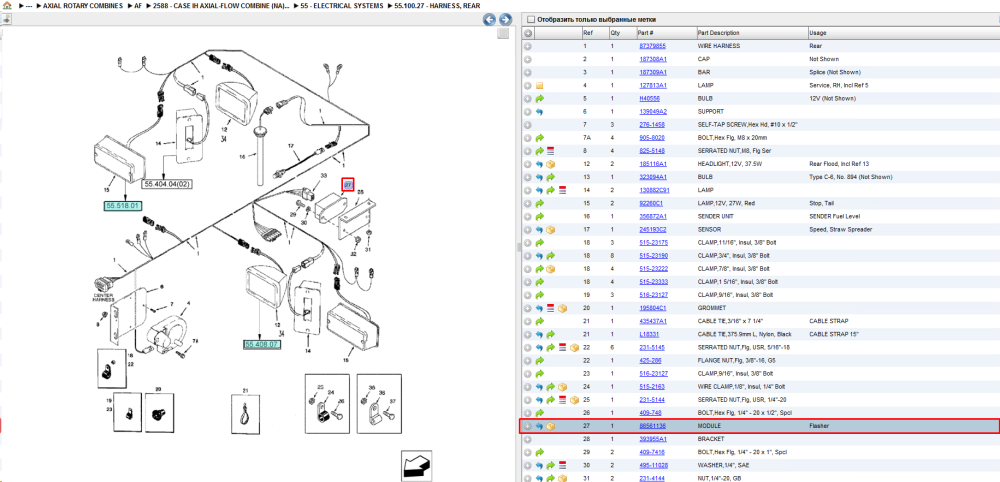Click plus icon in table header
The width and height of the screenshot is (1000, 482).
[x=528, y=33]
